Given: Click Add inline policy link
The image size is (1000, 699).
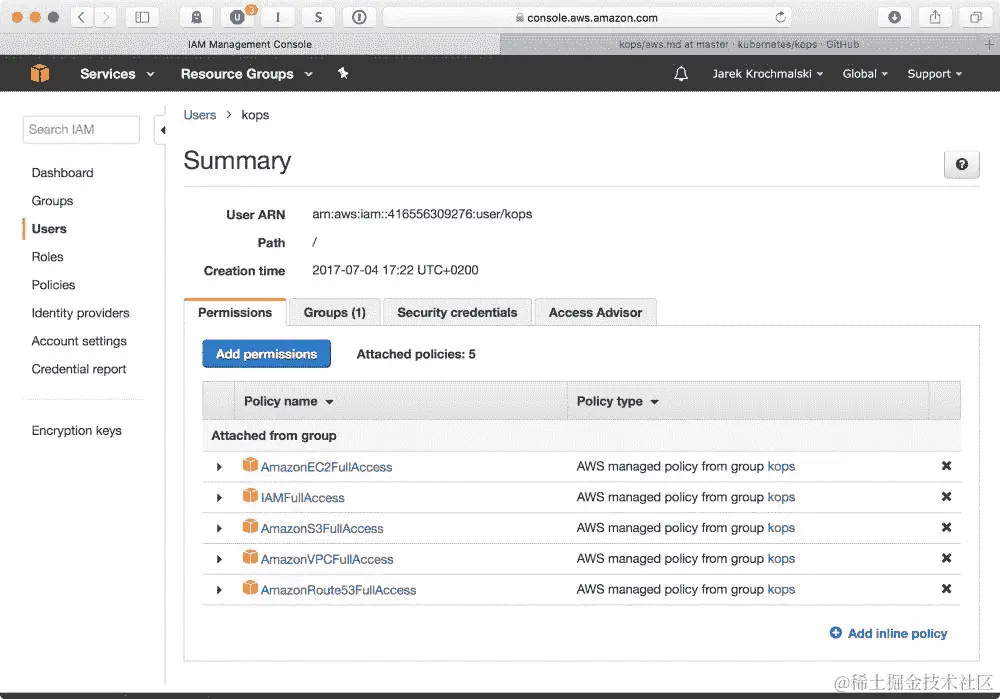Looking at the screenshot, I should 897,633.
